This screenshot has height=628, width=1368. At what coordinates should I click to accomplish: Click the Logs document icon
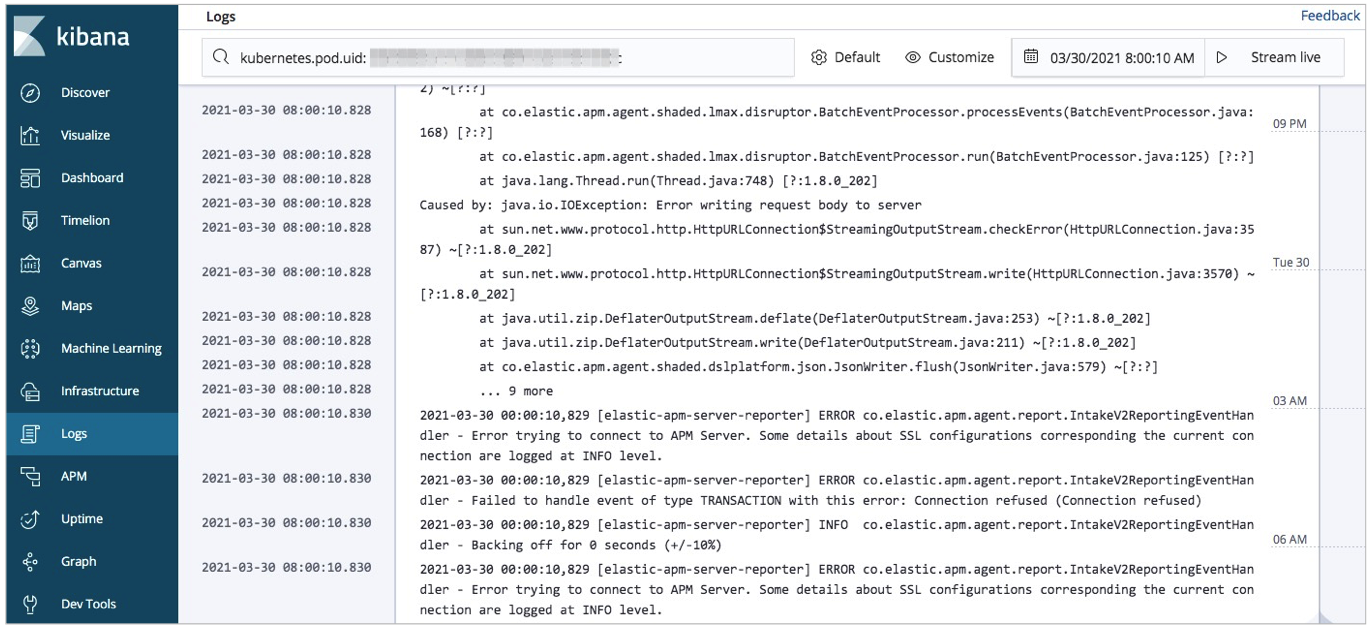30,434
